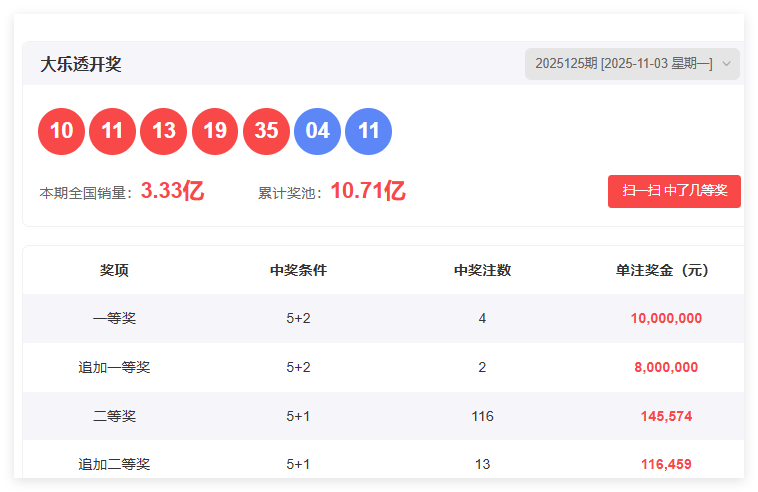Viewport: 758px width, 492px height.
Task: Click red ball number 35
Action: click(x=266, y=131)
